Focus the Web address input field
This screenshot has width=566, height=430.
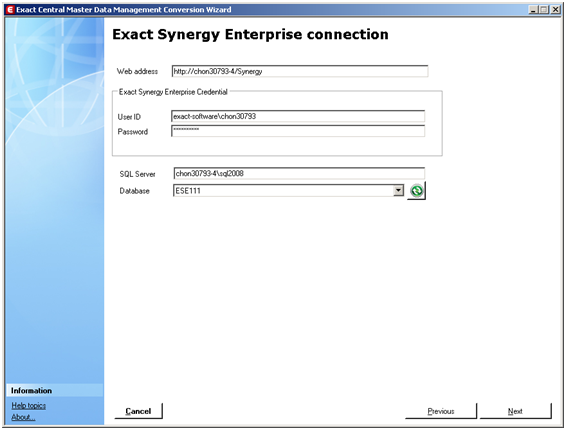[300, 71]
